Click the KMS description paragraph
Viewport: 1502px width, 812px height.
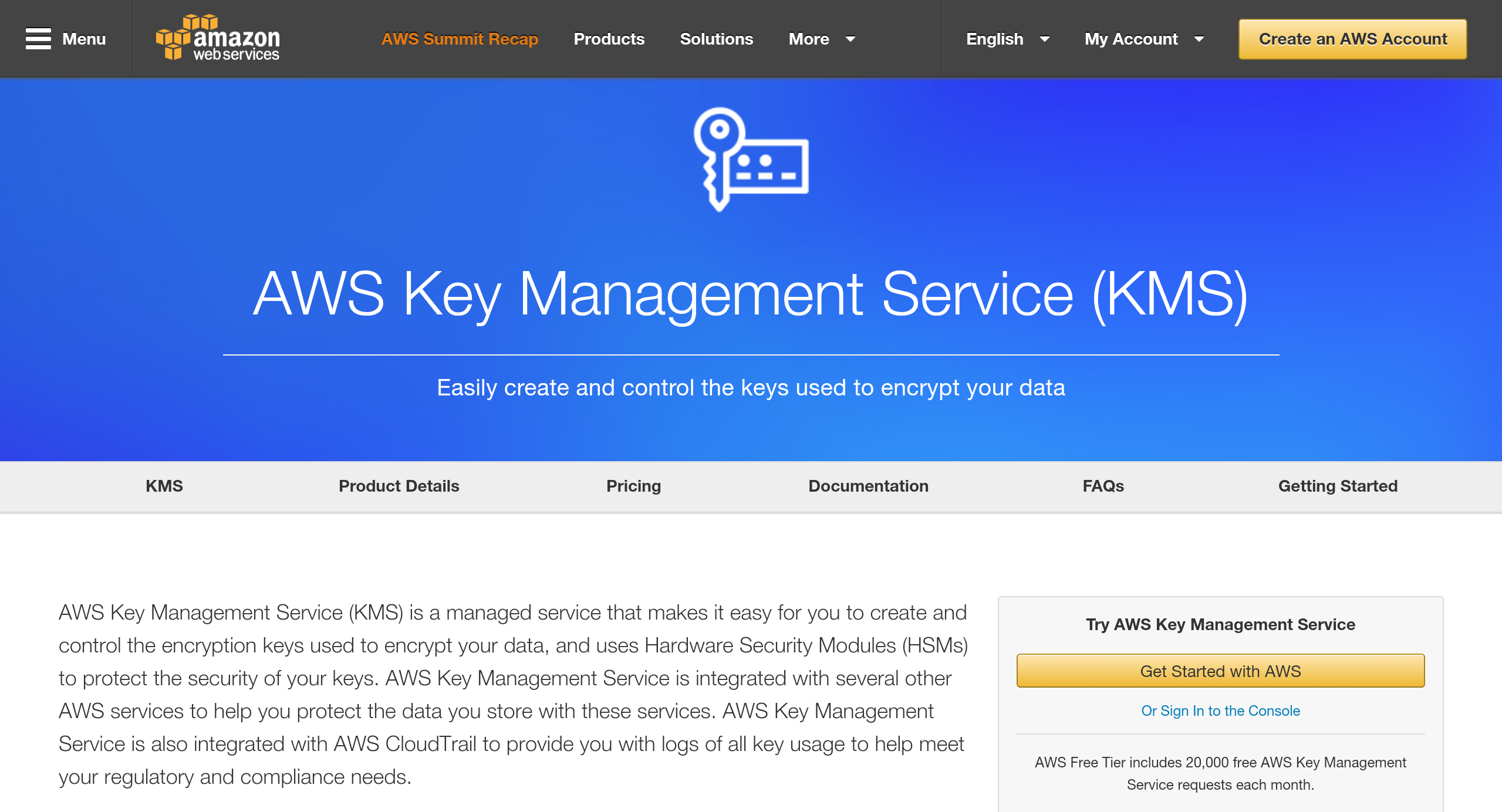tap(513, 694)
